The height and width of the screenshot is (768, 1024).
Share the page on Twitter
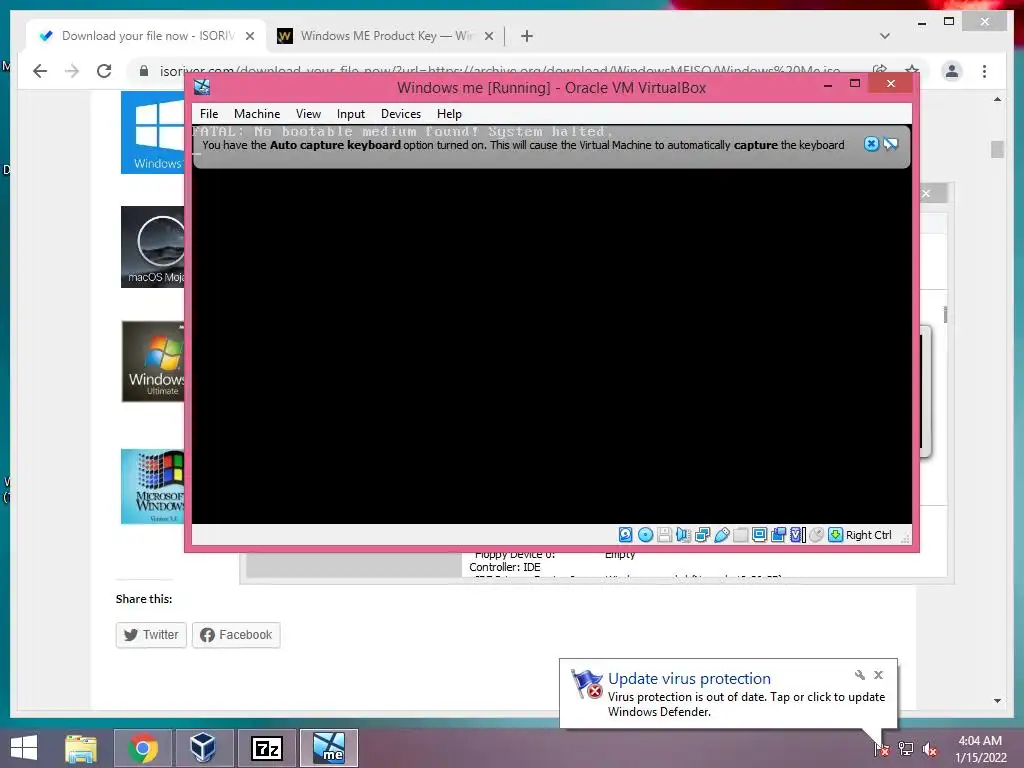point(151,635)
